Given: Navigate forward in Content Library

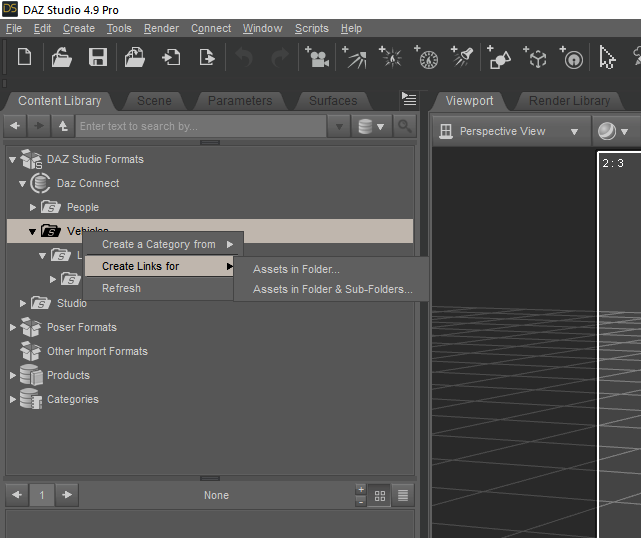Looking at the screenshot, I should 39,126.
